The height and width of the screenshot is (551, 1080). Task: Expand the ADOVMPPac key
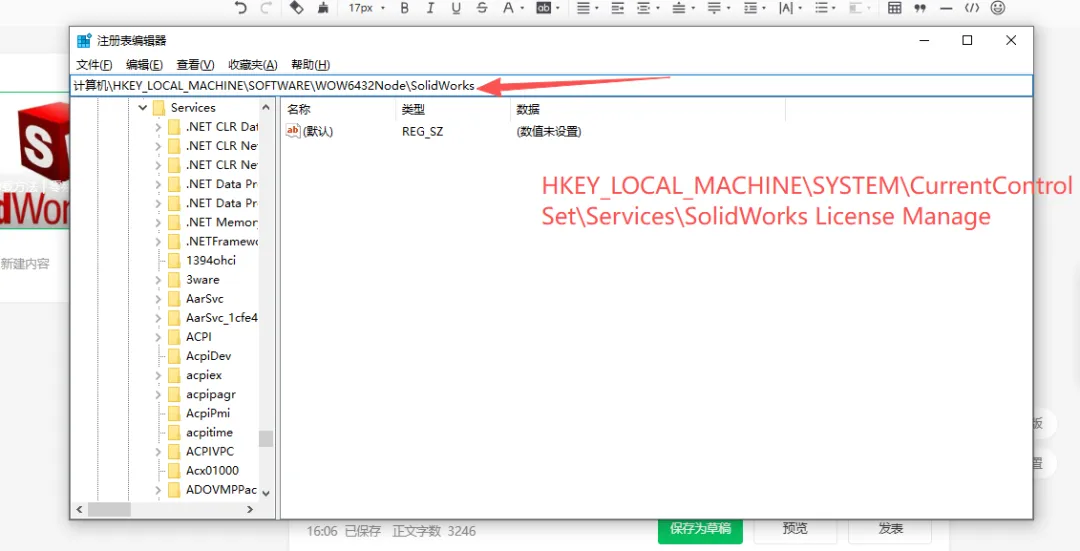(x=158, y=490)
